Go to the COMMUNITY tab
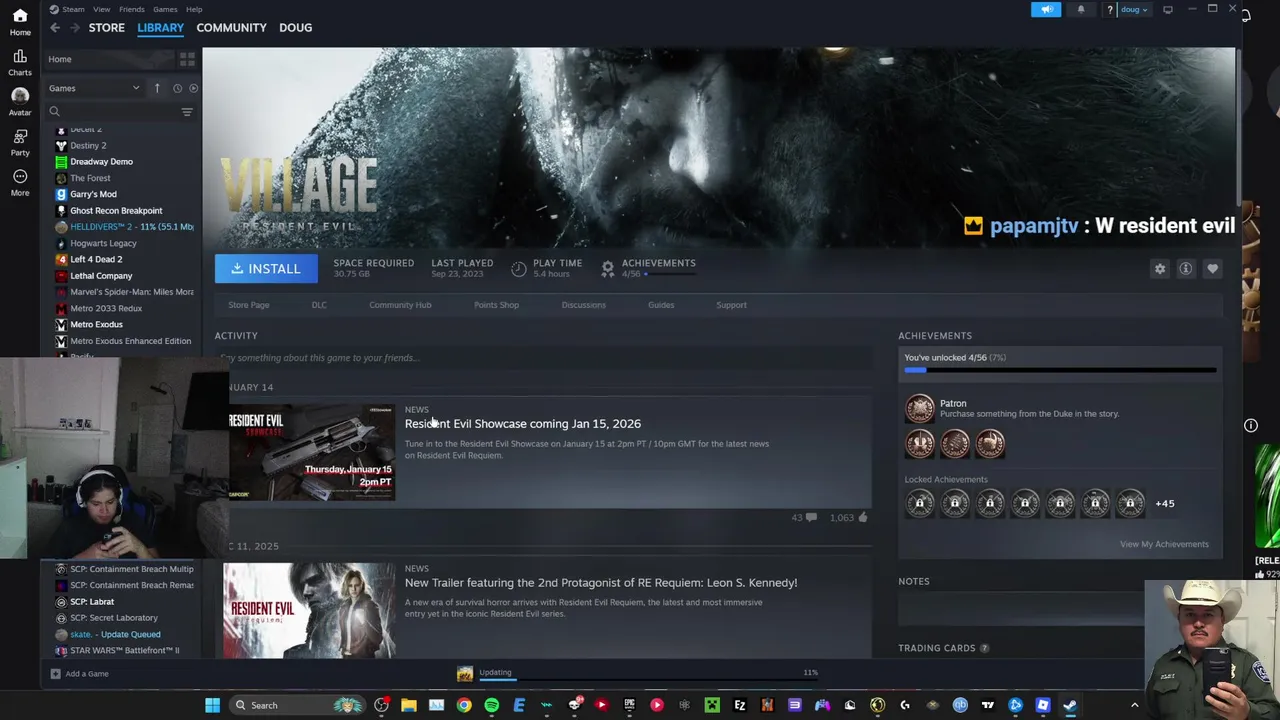 [x=231, y=28]
